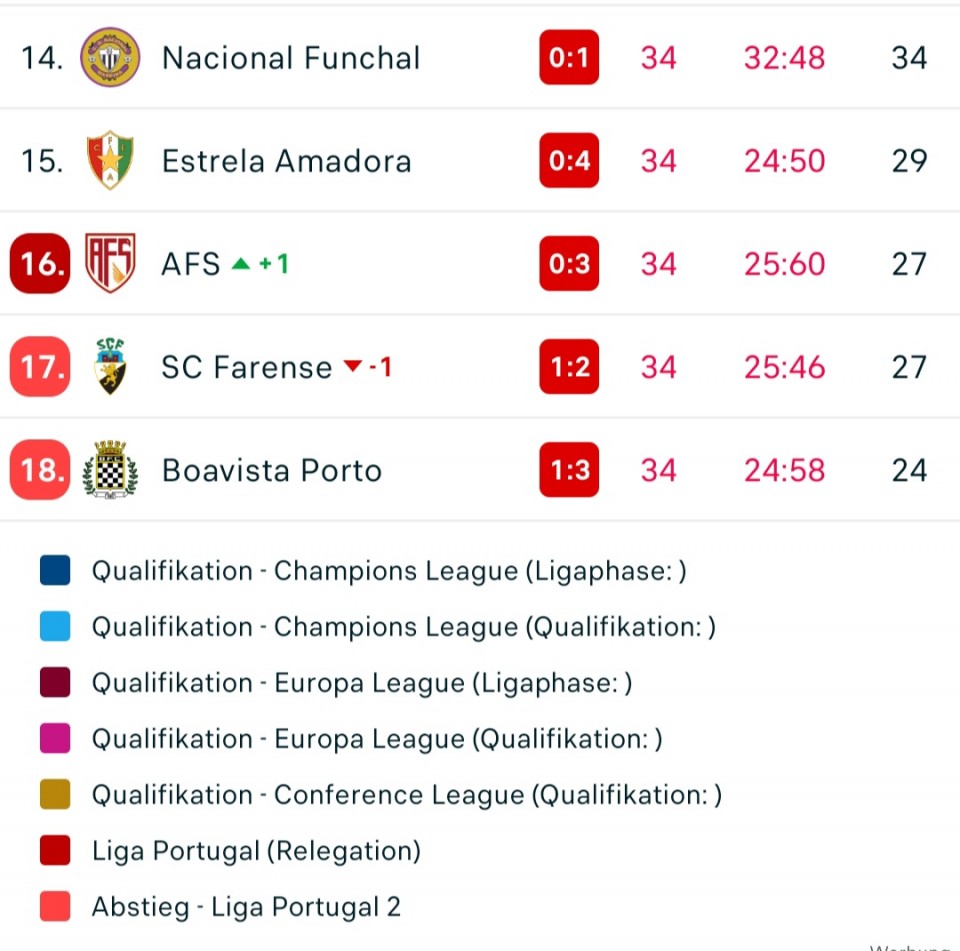Click the dark blue Champions League Ligaphase swatch
The width and height of the screenshot is (960, 951).
(x=55, y=570)
